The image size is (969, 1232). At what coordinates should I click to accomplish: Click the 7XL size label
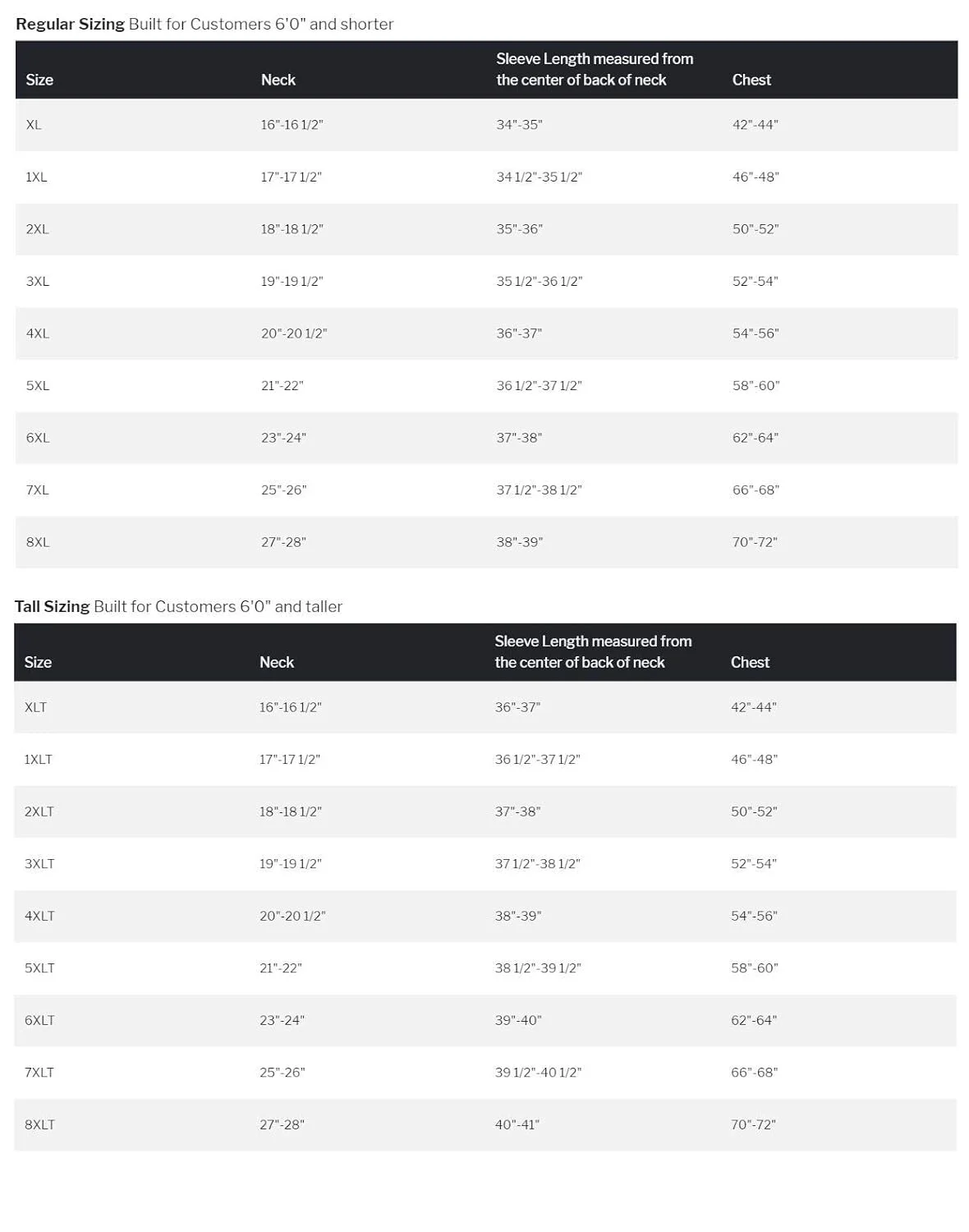click(37, 490)
